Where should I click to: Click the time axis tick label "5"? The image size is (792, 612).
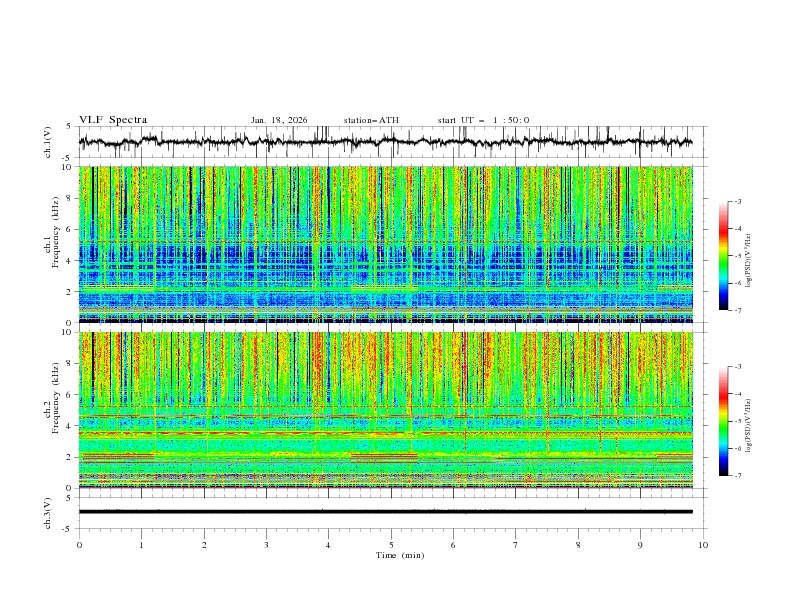(391, 545)
